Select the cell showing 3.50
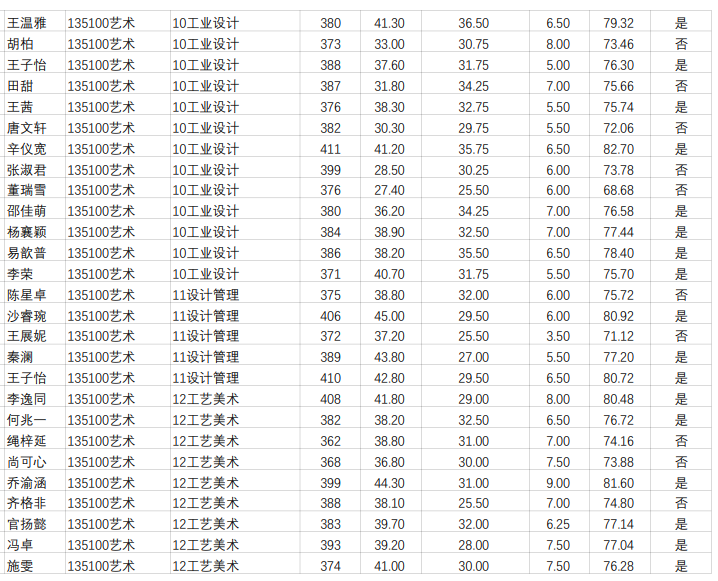718x581 pixels. click(557, 337)
